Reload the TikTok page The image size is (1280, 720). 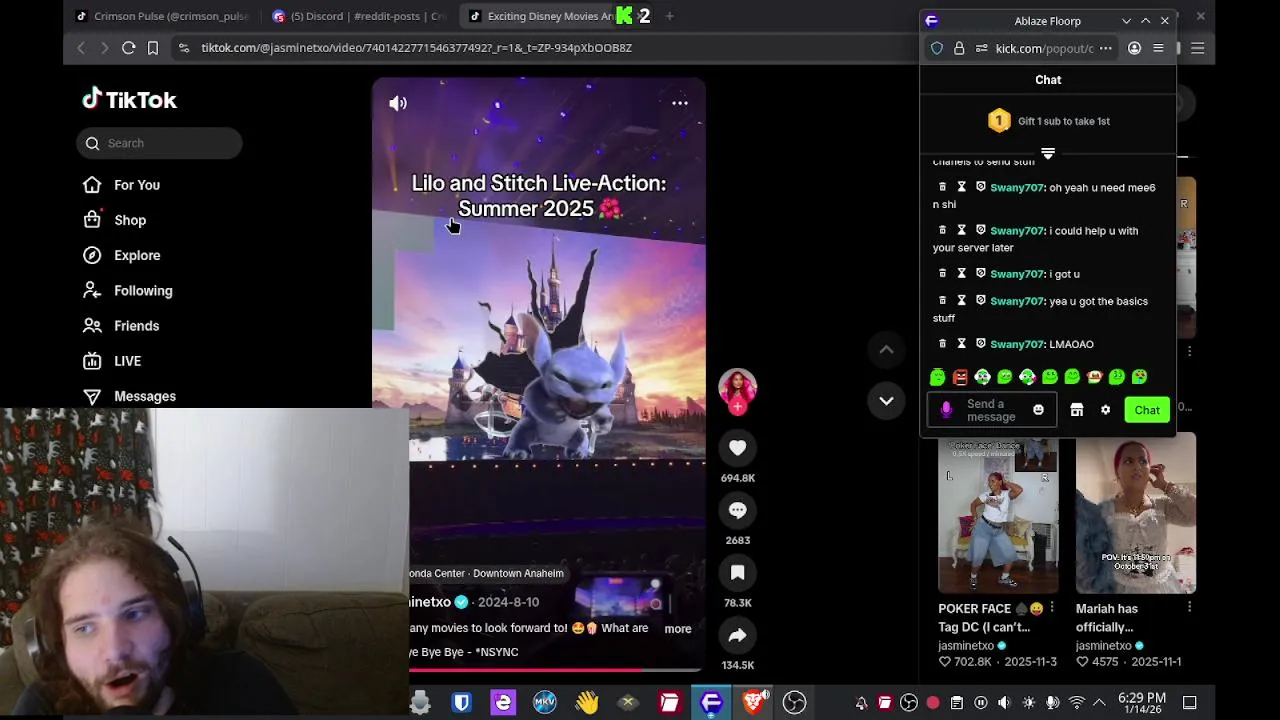tap(129, 48)
